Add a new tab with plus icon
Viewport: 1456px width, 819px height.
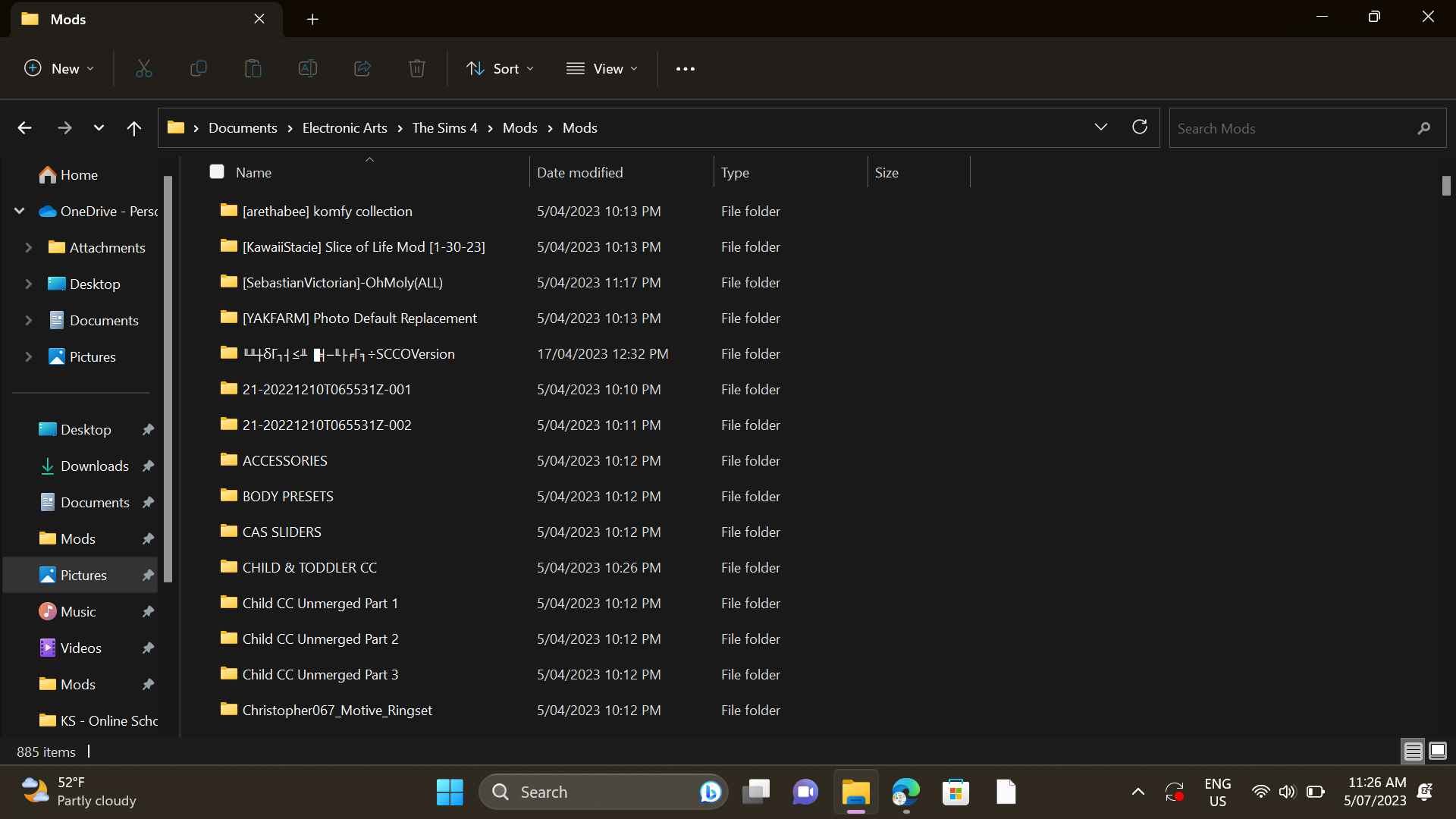click(x=312, y=19)
